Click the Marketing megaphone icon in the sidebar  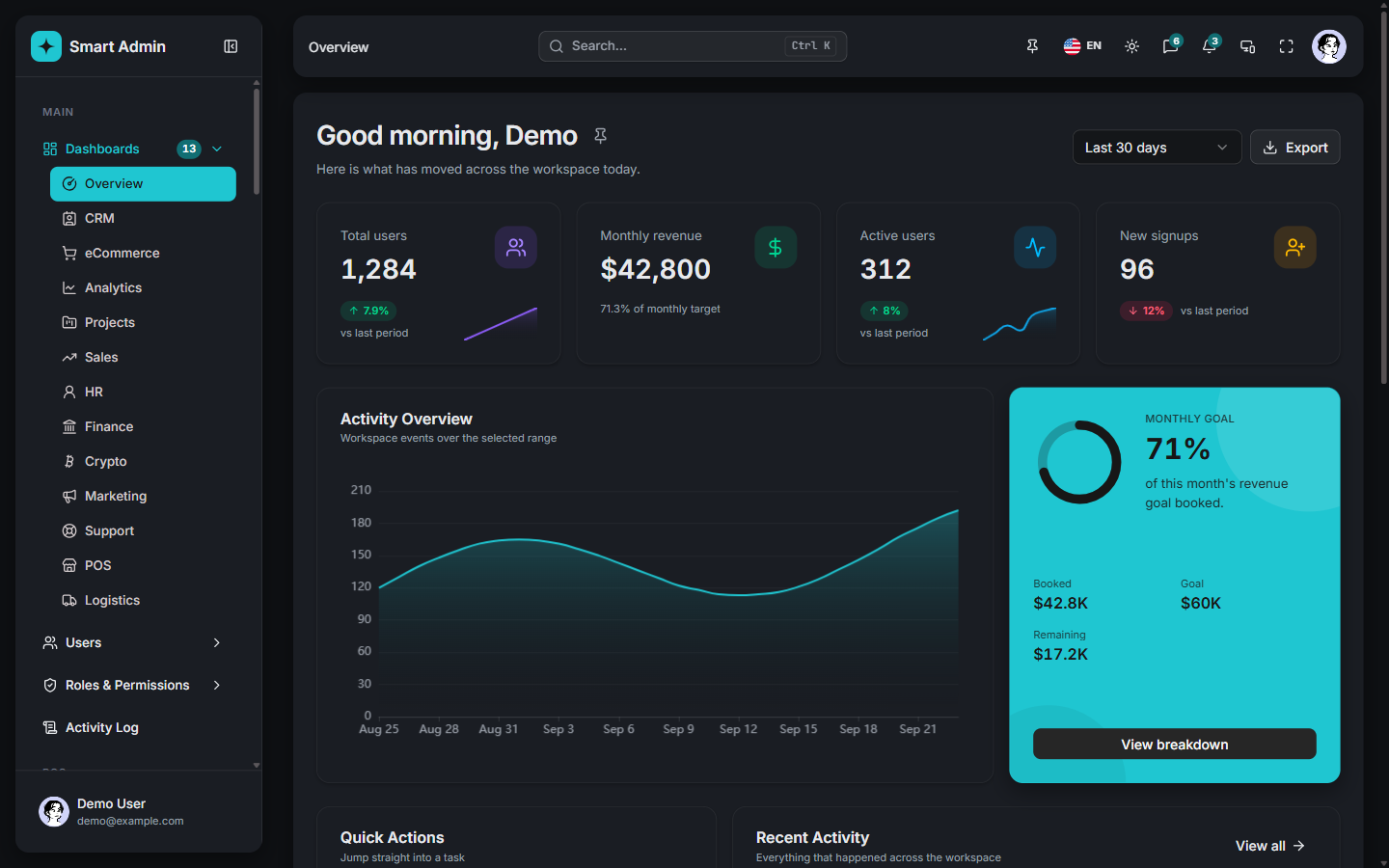pos(69,496)
